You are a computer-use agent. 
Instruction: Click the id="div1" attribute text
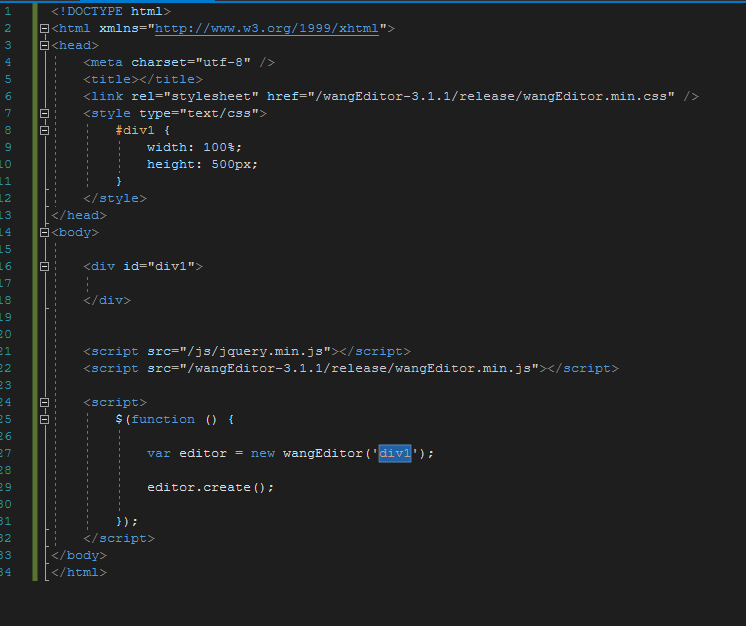coord(159,266)
